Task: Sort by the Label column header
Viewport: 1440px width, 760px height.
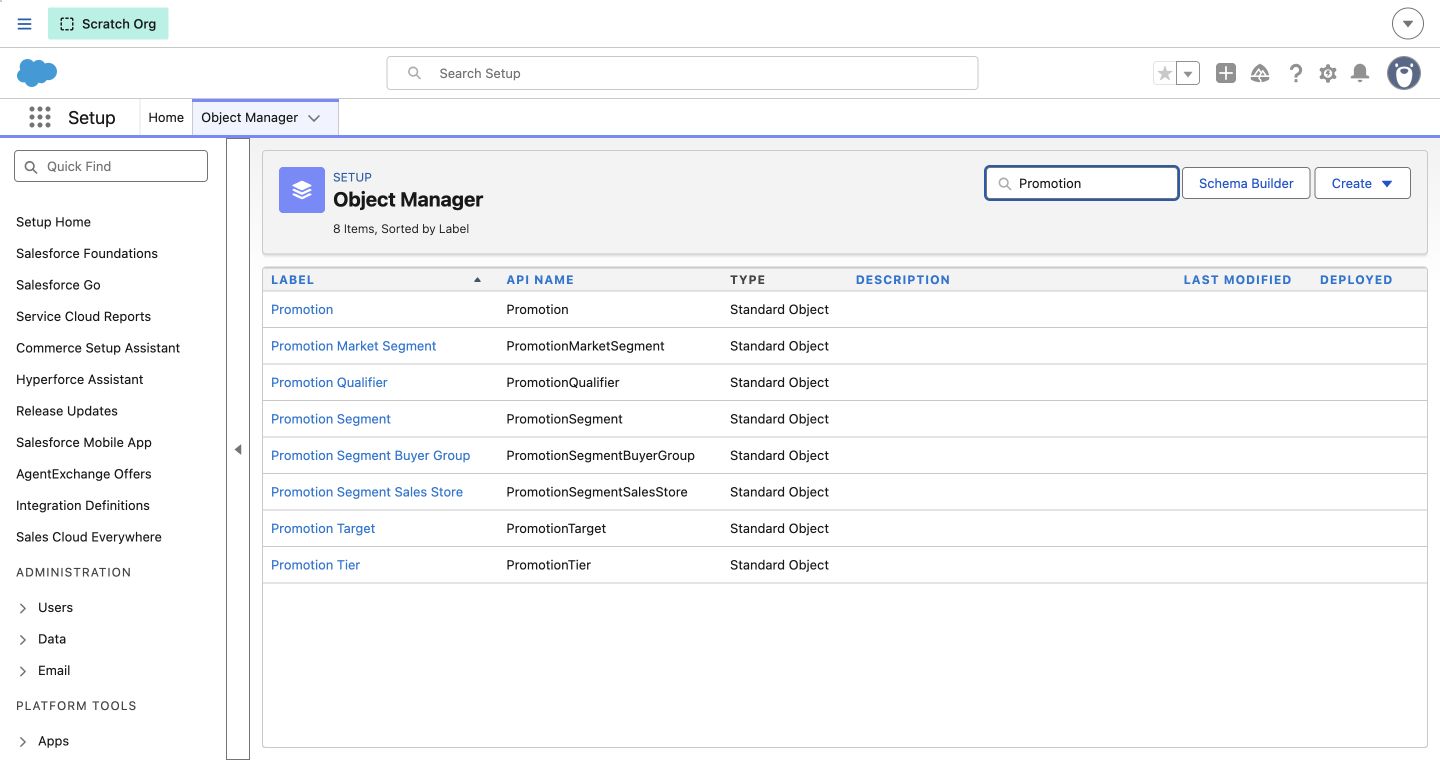Action: click(x=292, y=280)
